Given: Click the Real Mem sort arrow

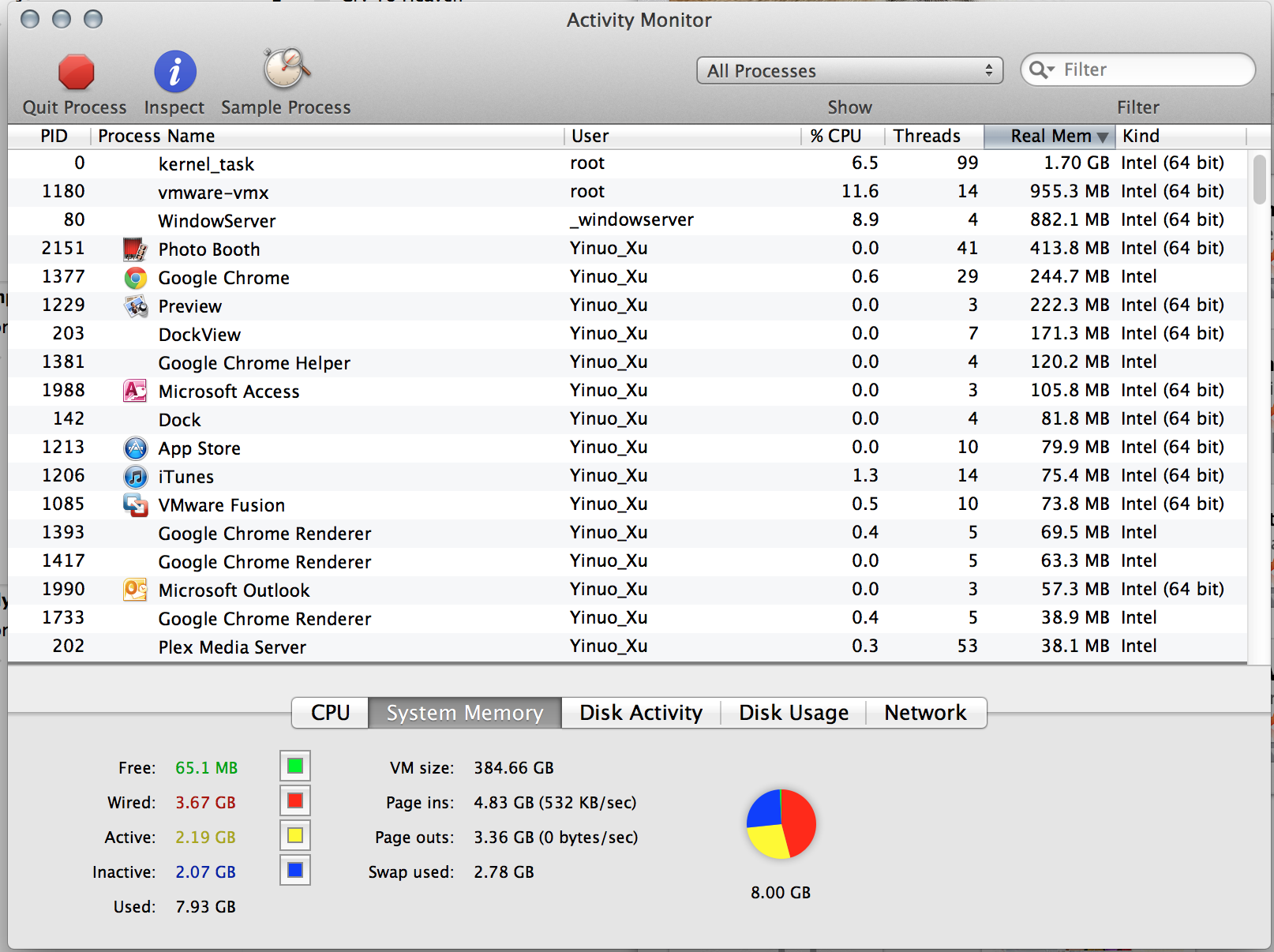Looking at the screenshot, I should pyautogui.click(x=1103, y=137).
